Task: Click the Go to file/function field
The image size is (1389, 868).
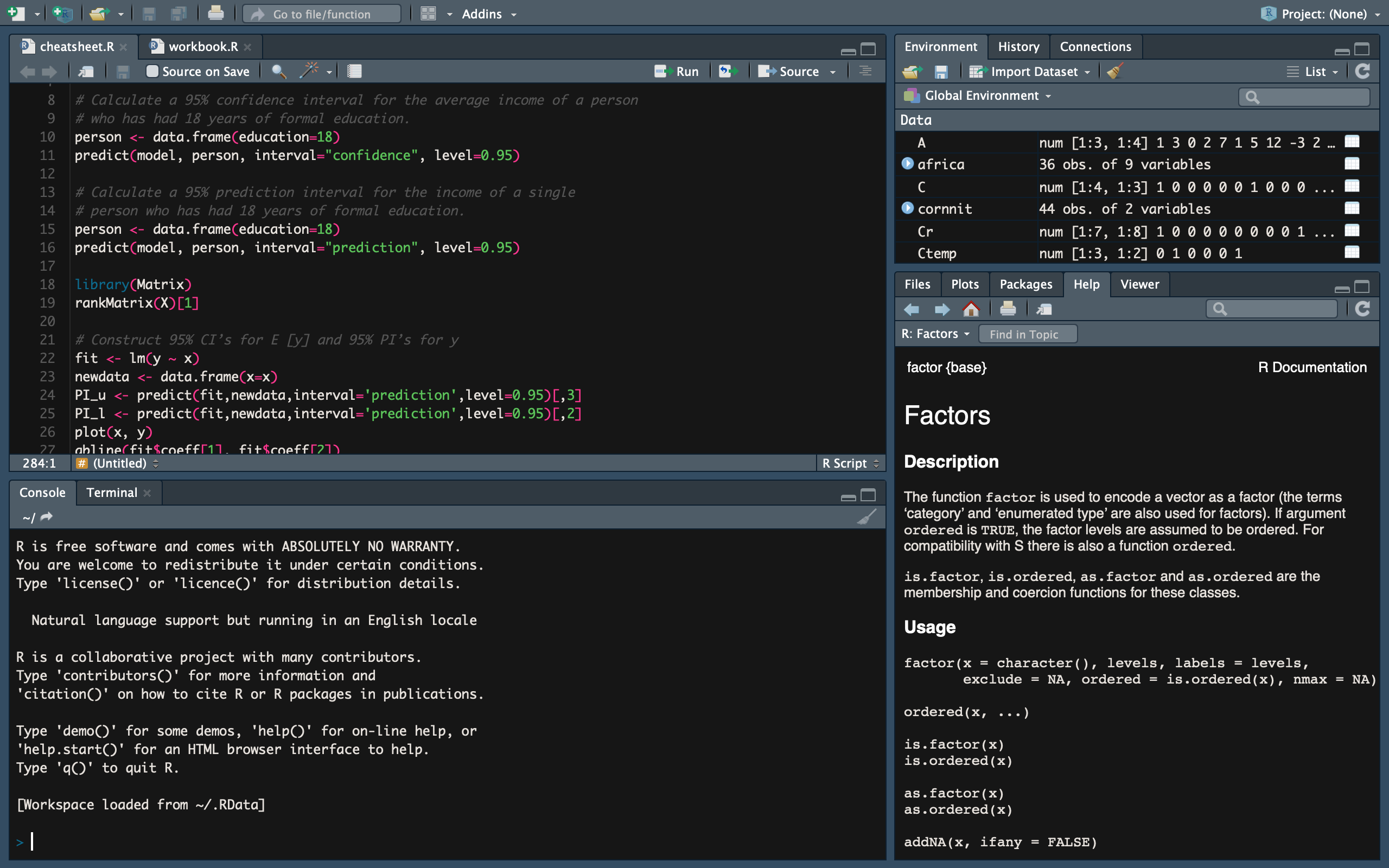Action: [322, 14]
